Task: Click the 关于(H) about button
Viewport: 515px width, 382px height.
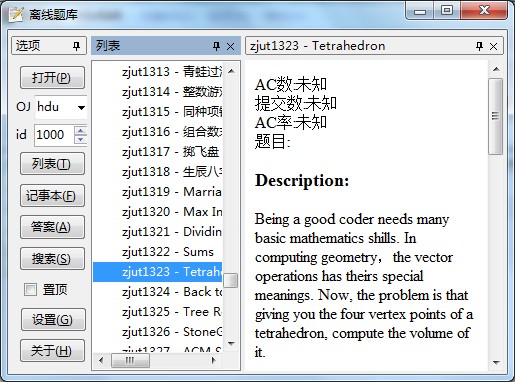Action: point(52,350)
